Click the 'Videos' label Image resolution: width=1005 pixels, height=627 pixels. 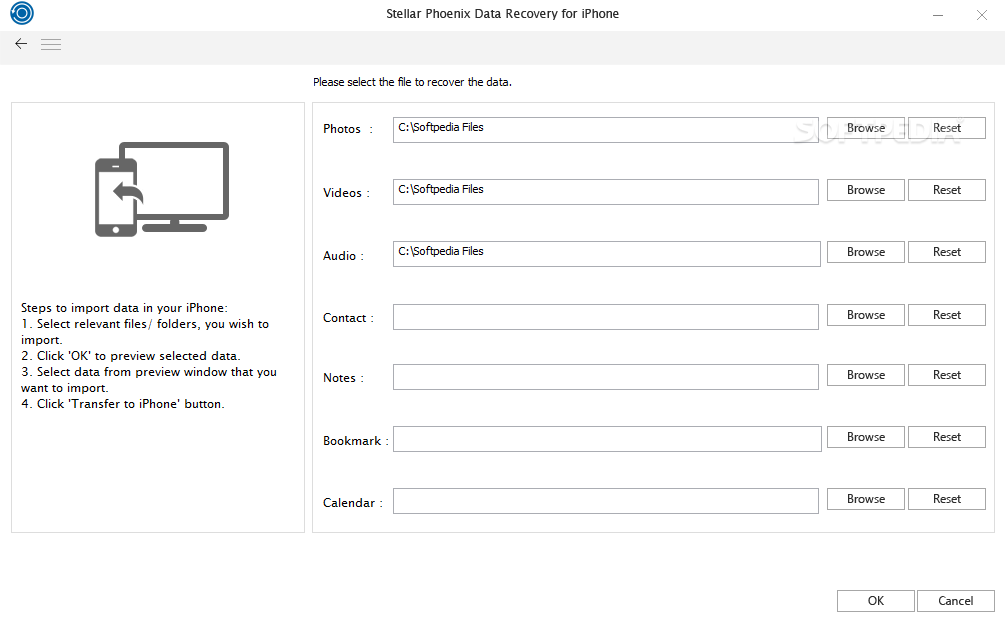pos(342,193)
